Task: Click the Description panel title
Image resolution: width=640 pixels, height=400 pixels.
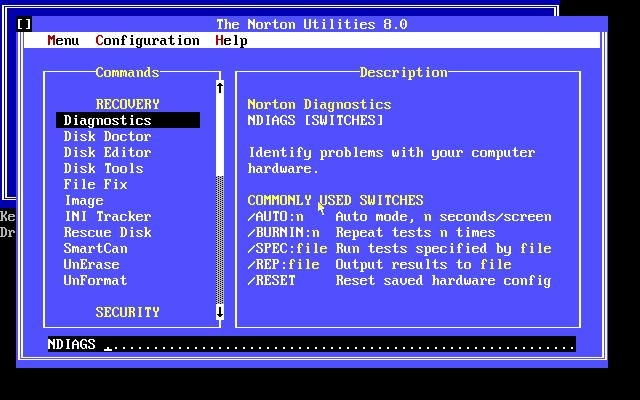Action: 404,72
